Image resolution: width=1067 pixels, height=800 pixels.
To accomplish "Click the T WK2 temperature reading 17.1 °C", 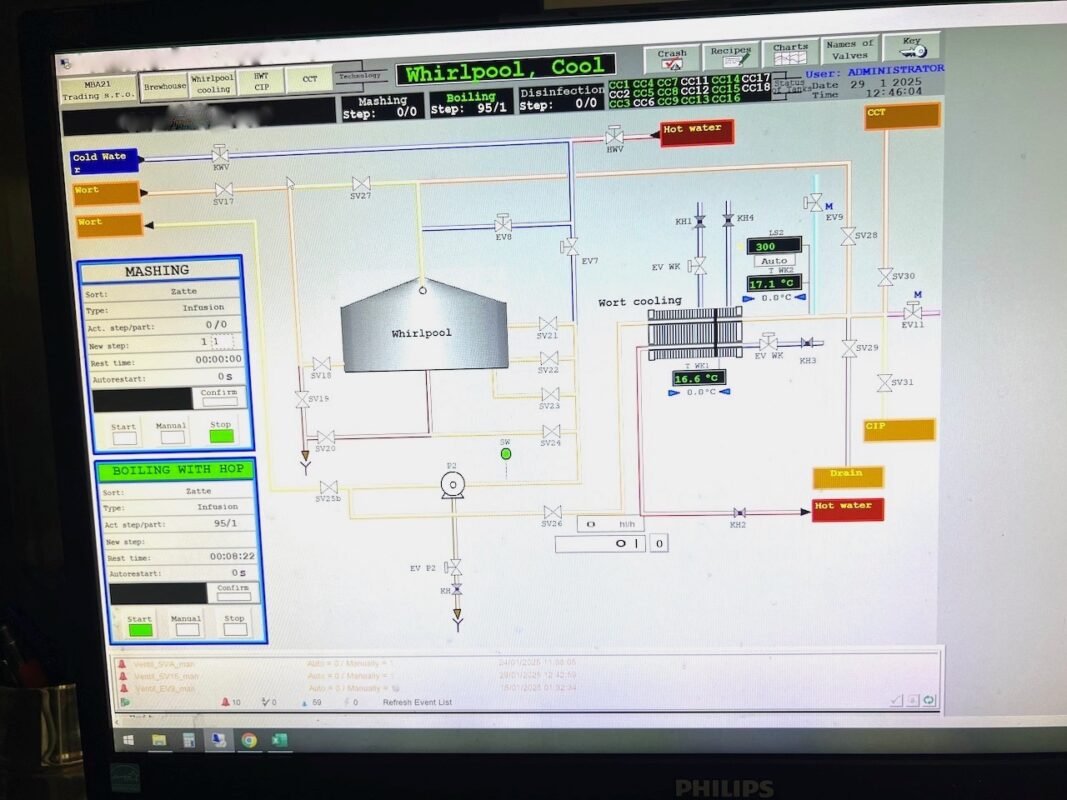I will click(774, 283).
